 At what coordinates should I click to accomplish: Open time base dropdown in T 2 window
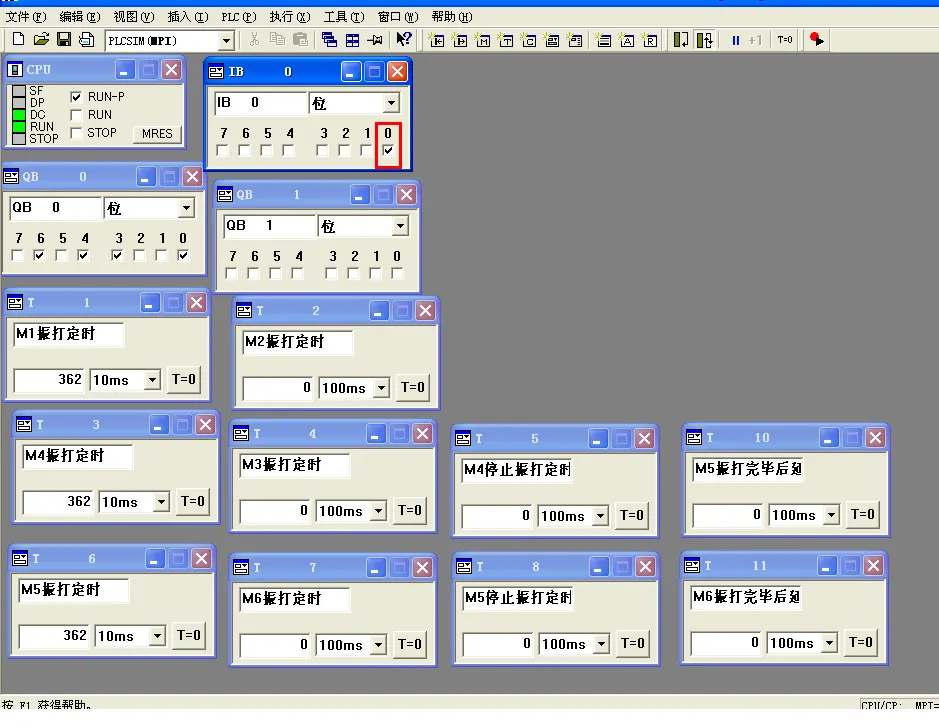(381, 388)
